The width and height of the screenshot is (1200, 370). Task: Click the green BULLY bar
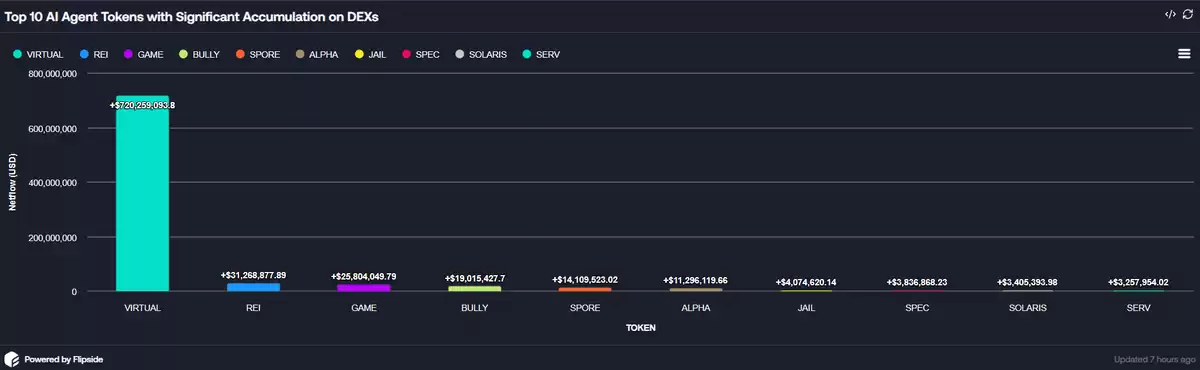click(x=474, y=289)
